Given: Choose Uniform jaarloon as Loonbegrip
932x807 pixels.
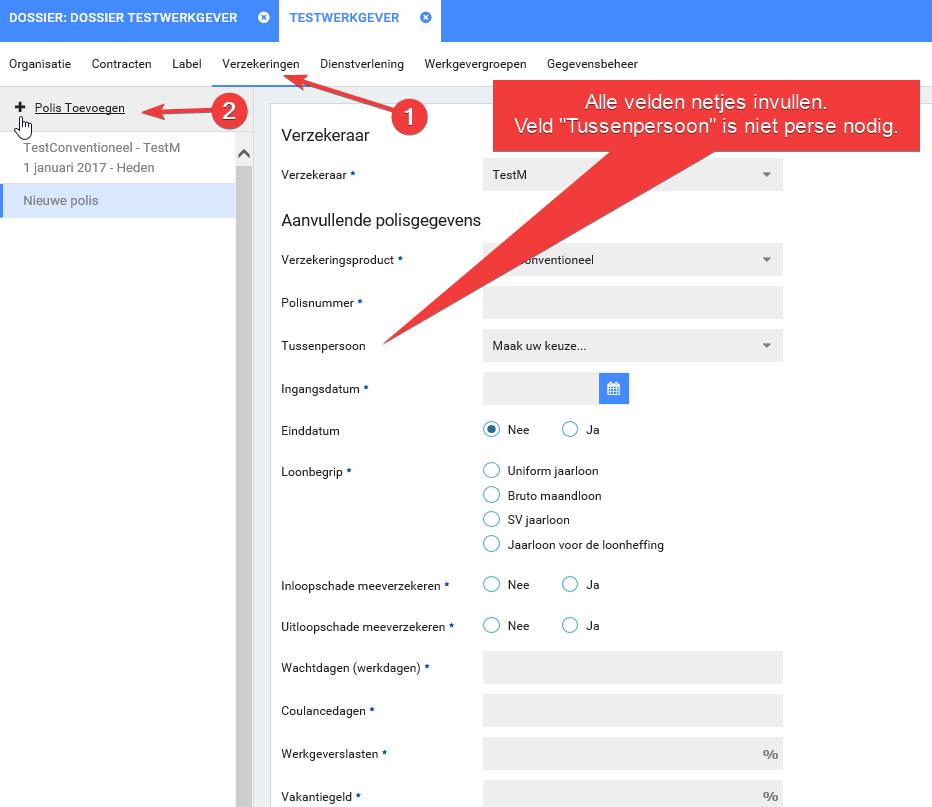Looking at the screenshot, I should point(491,470).
